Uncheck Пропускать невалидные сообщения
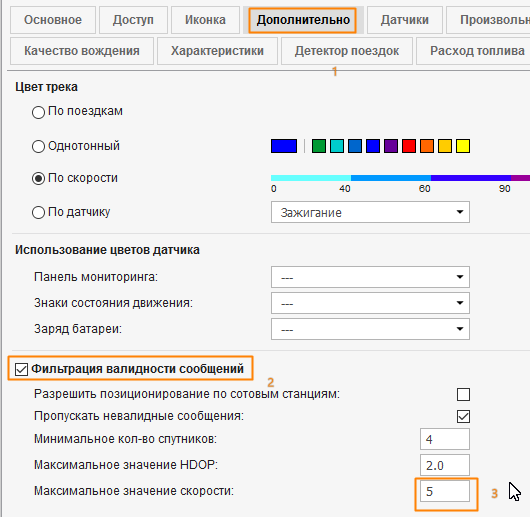Image resolution: width=530 pixels, height=517 pixels. pyautogui.click(x=463, y=416)
